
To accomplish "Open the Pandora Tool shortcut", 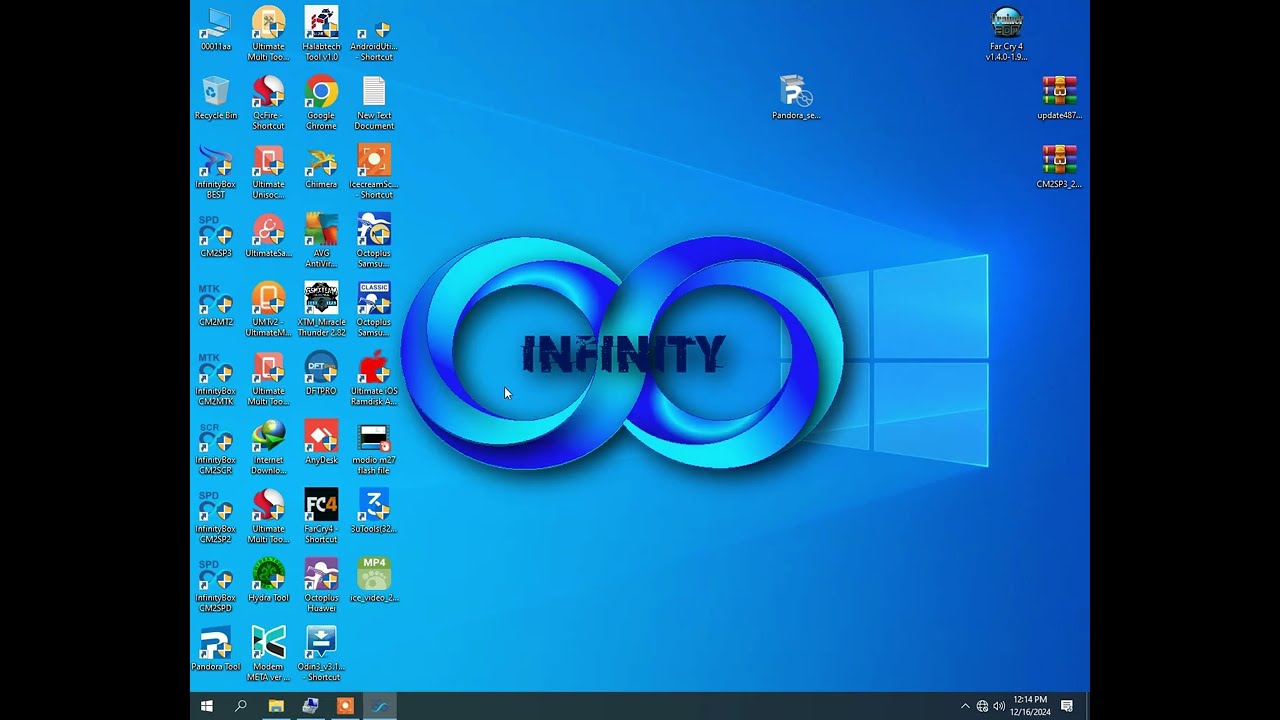I will point(215,649).
